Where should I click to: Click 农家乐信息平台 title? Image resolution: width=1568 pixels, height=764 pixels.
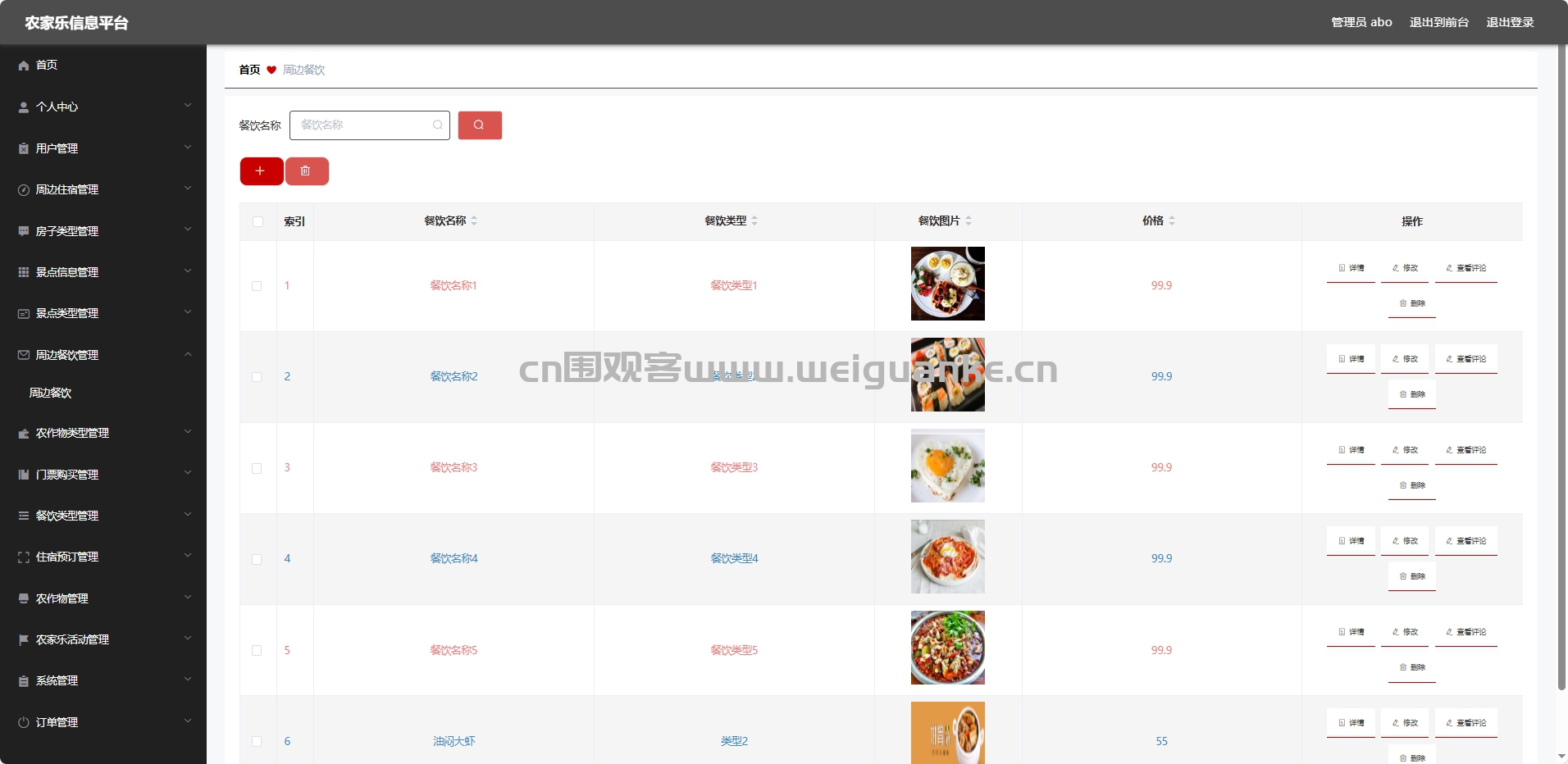point(76,23)
